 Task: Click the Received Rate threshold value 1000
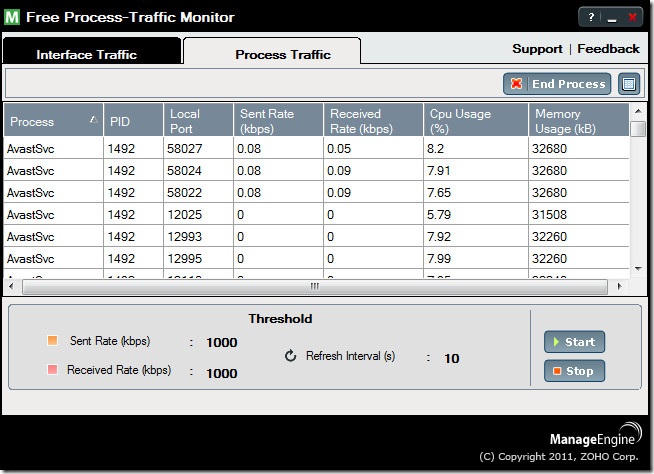pos(221,373)
